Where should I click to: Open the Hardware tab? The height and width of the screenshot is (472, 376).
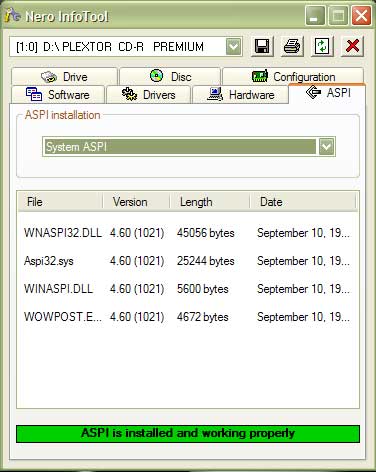pos(240,95)
